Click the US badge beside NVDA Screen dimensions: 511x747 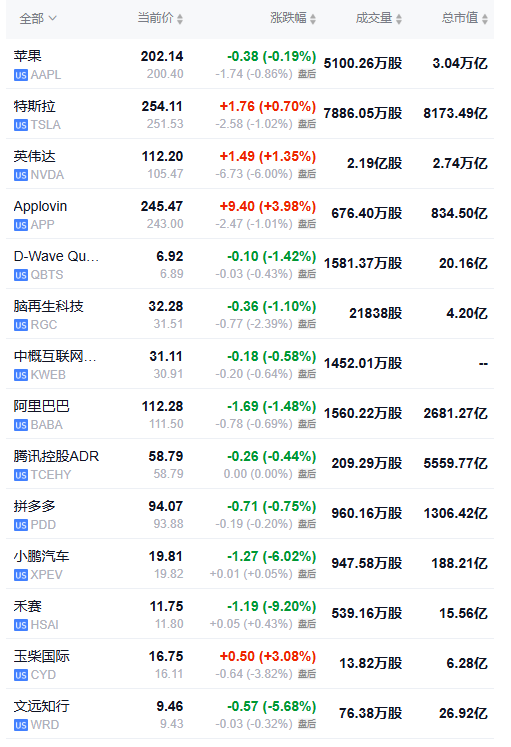point(20,175)
